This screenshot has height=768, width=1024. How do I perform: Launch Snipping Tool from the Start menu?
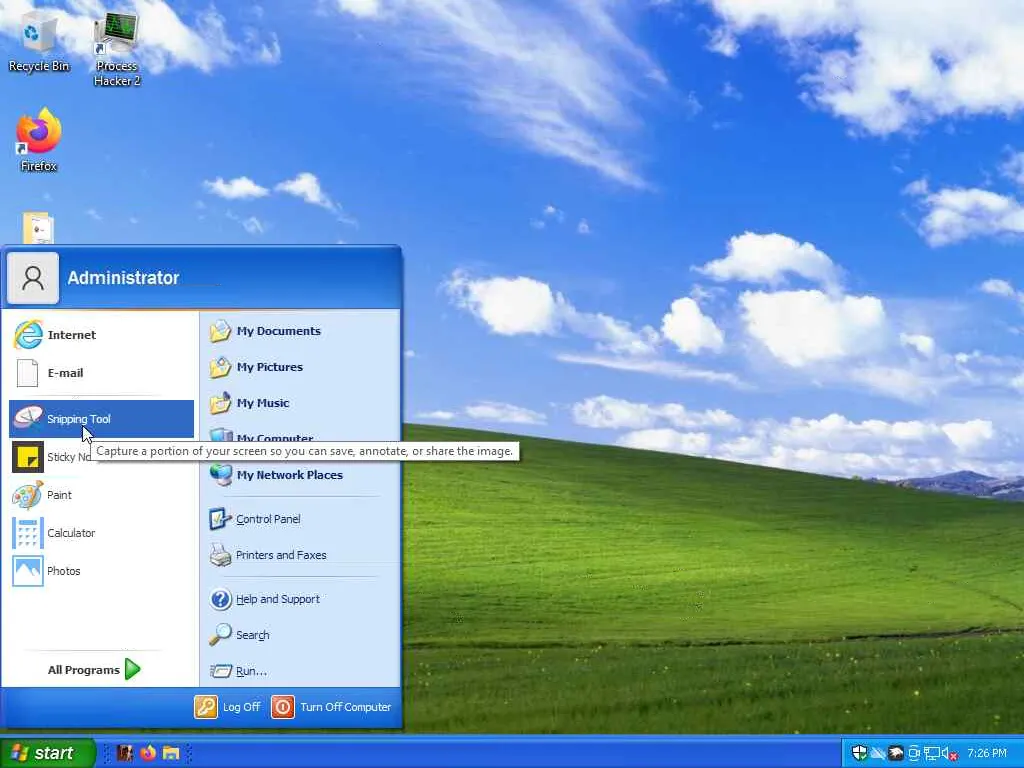point(101,419)
